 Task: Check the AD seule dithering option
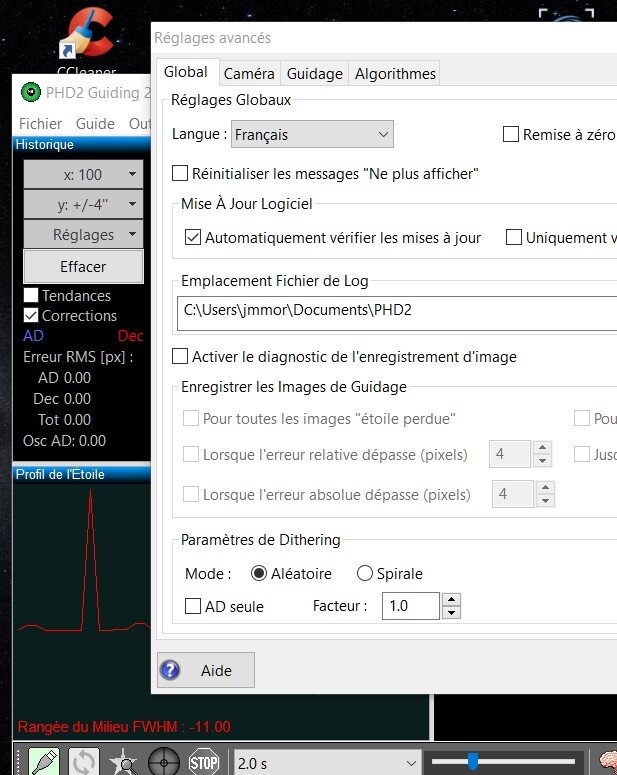193,606
